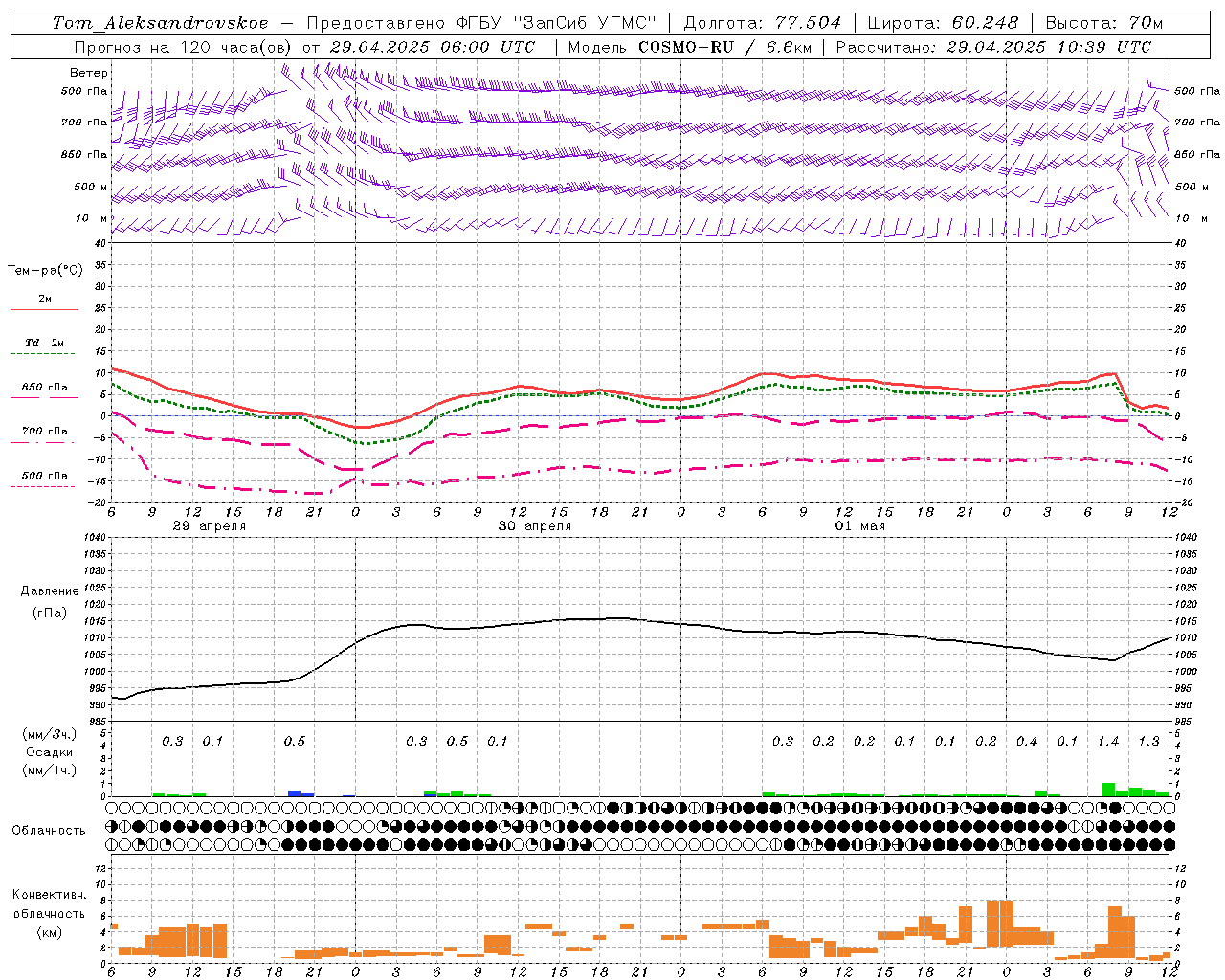The image size is (1225, 980).
Task: Click the dashed line sample under 'Td 2м' legend
Action: 44,354
